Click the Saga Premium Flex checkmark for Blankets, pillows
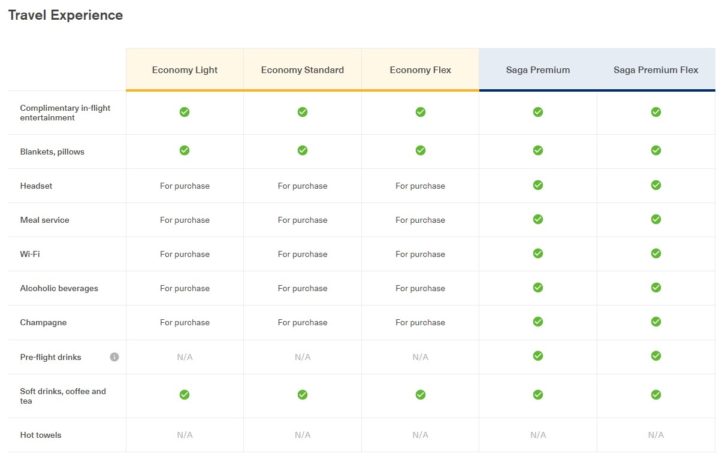Viewport: 728px width, 463px height. (x=656, y=150)
